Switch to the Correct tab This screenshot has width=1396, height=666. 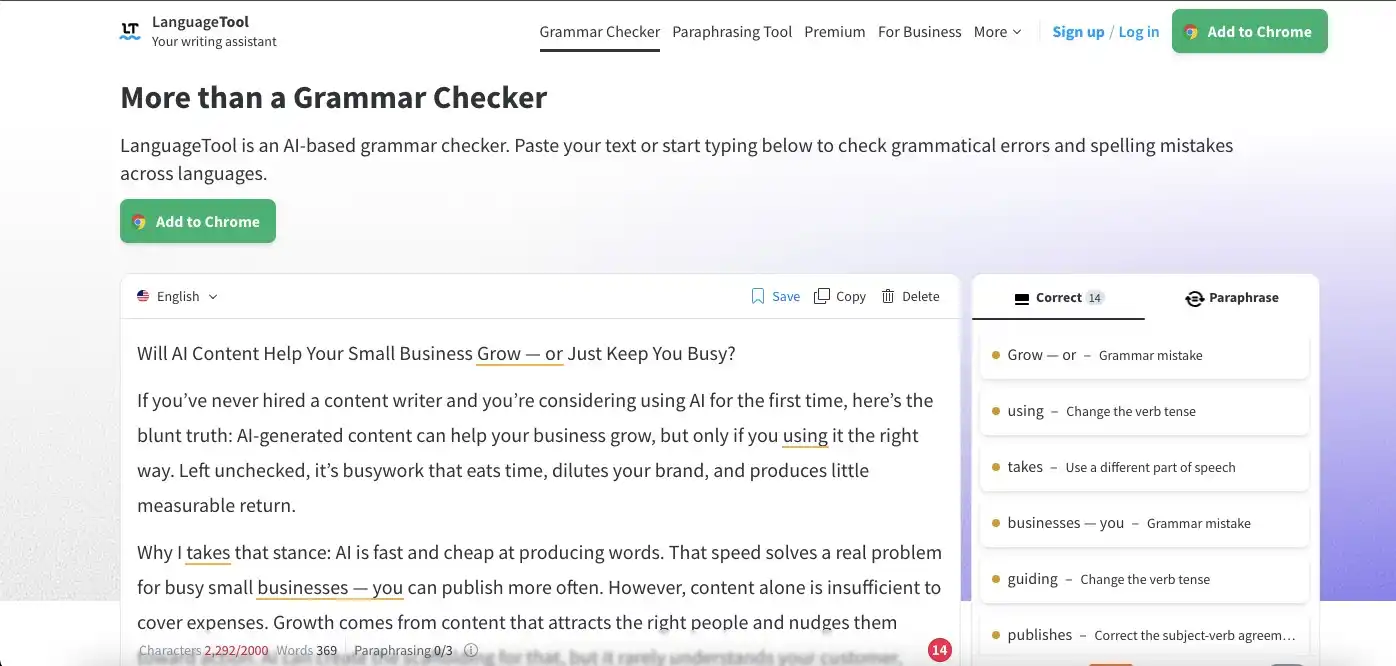1058,297
